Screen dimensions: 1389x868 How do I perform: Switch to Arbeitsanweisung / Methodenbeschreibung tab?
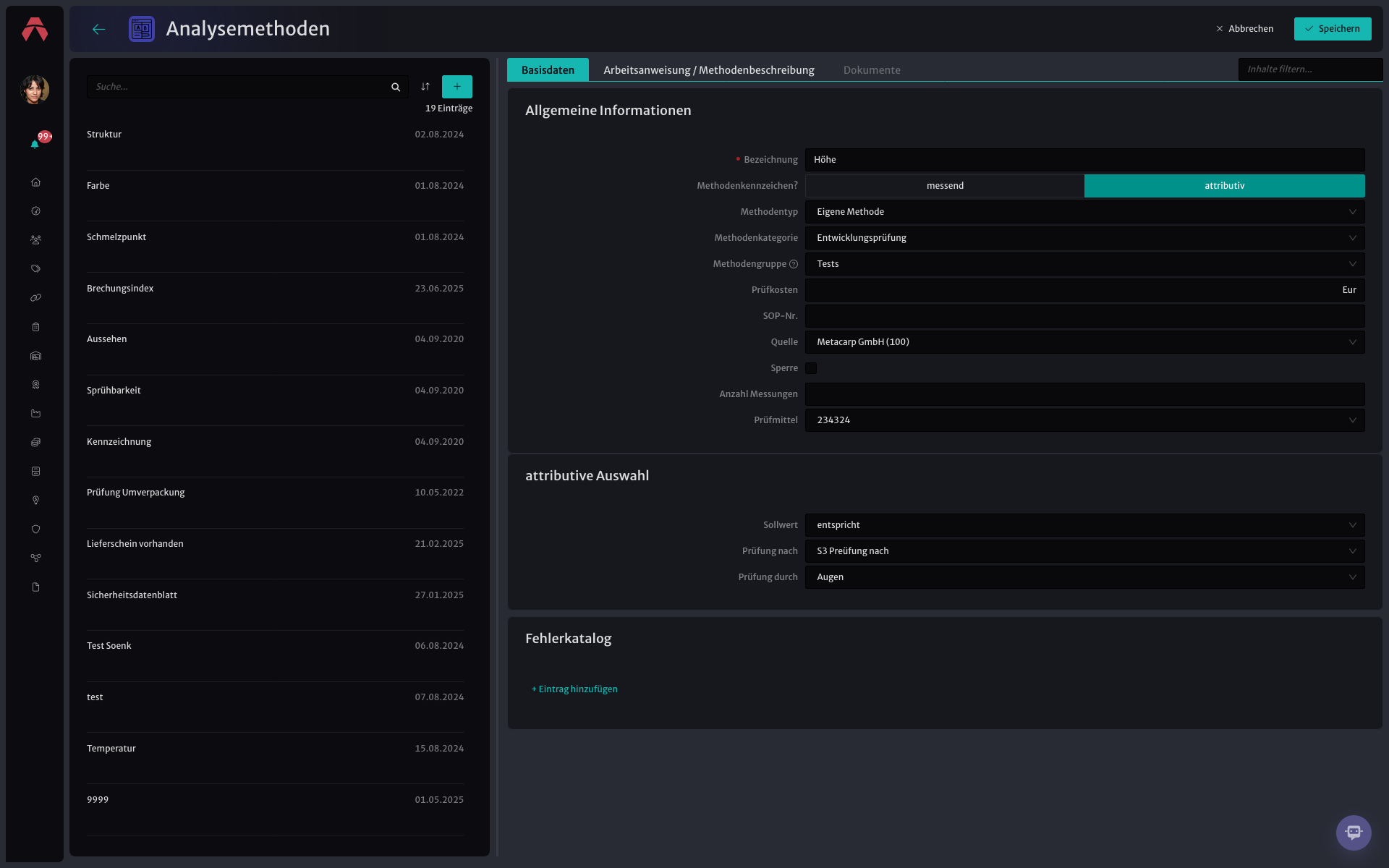click(709, 70)
